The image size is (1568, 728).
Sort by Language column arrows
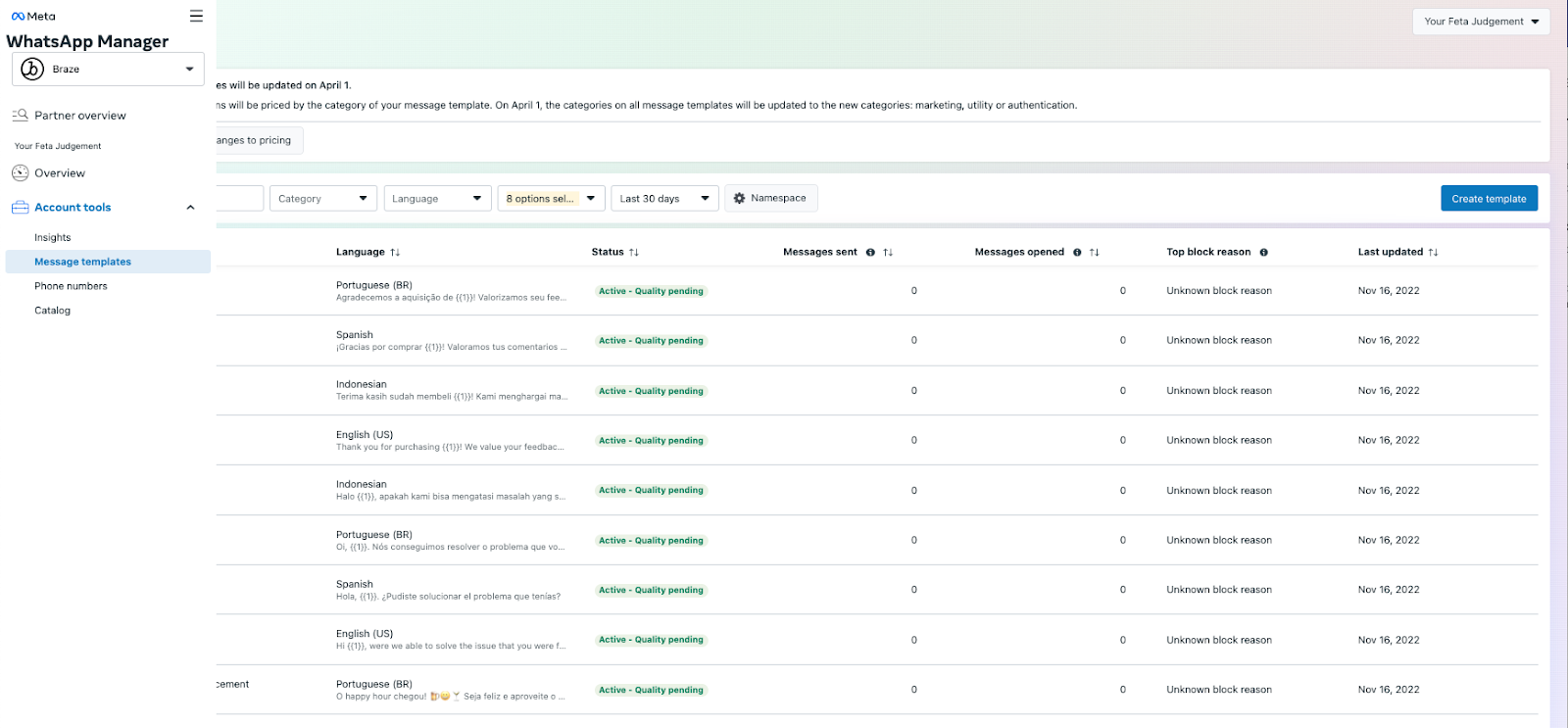click(395, 253)
